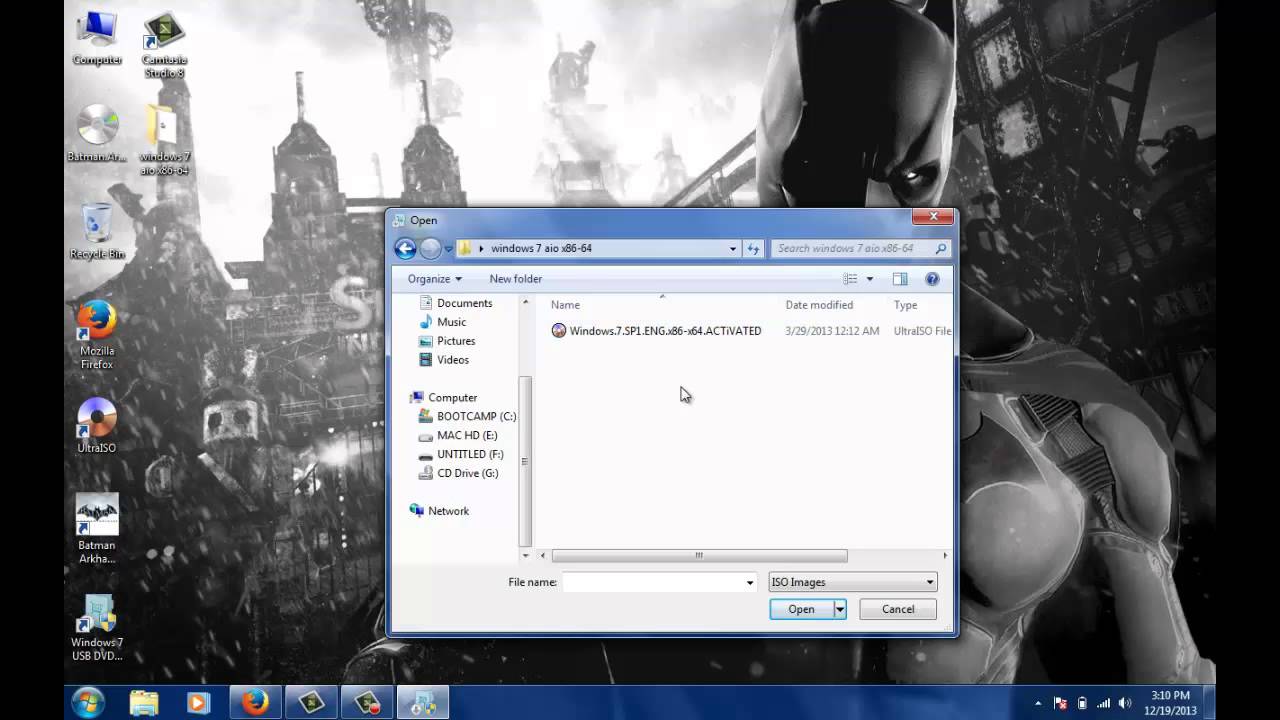This screenshot has width=1280, height=720.
Task: Sort by Type column header
Action: pos(906,305)
